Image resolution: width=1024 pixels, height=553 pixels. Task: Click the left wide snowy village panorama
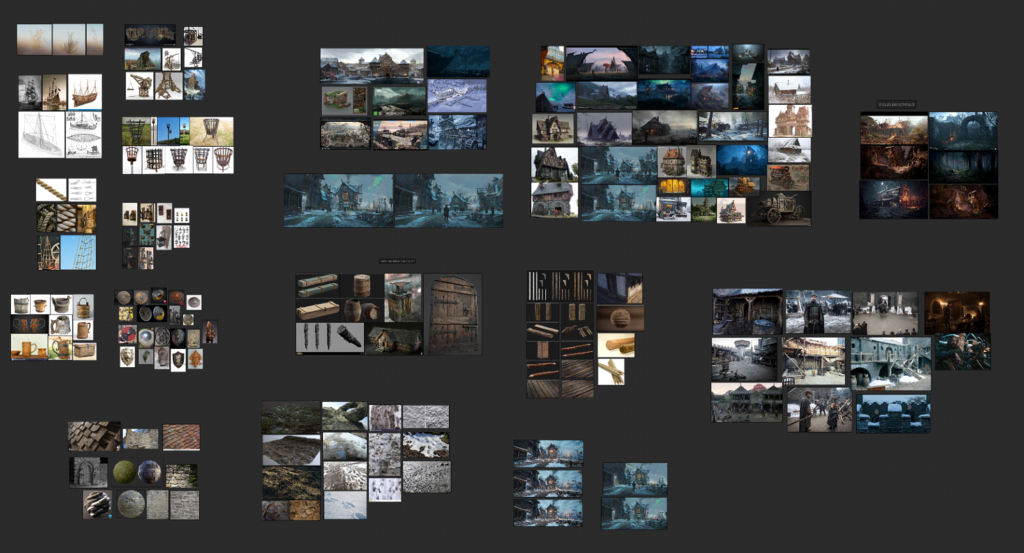coord(339,200)
